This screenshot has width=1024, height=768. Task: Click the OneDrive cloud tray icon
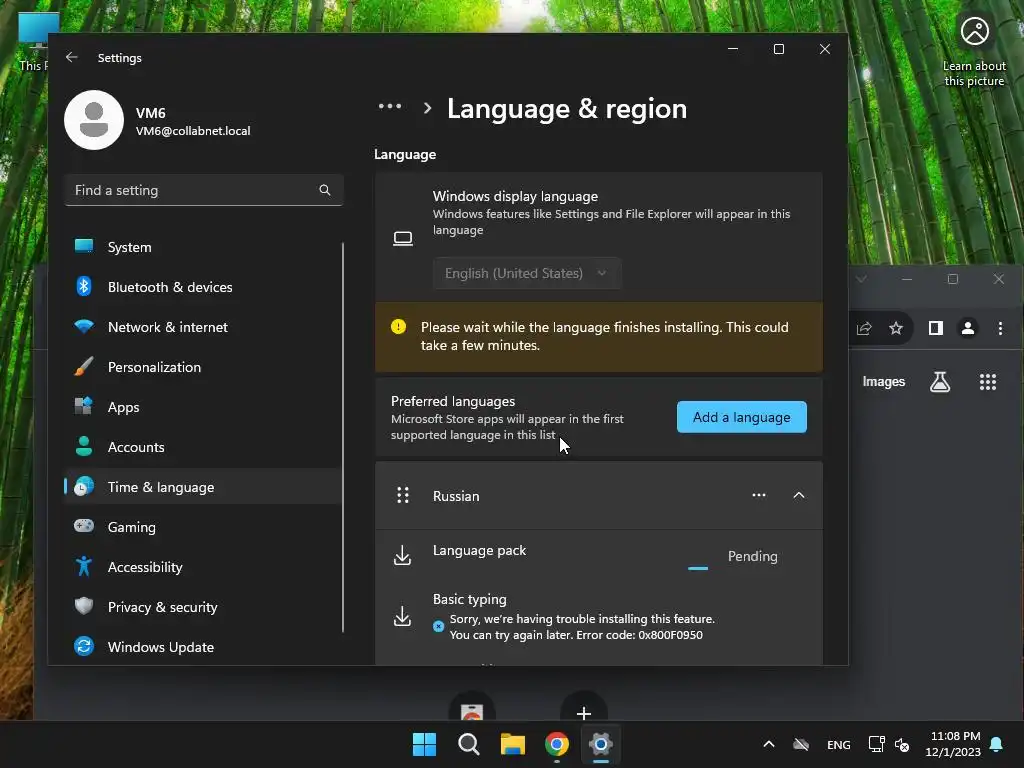click(x=801, y=744)
